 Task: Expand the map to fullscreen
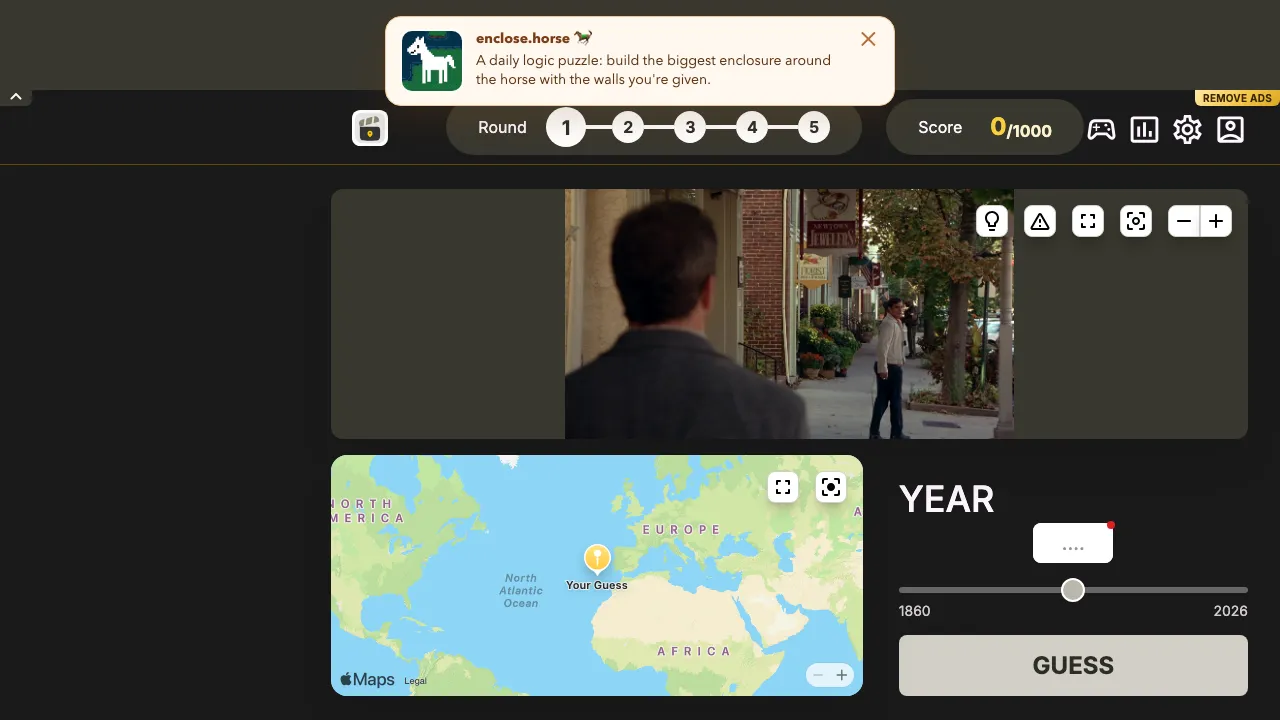pos(783,487)
